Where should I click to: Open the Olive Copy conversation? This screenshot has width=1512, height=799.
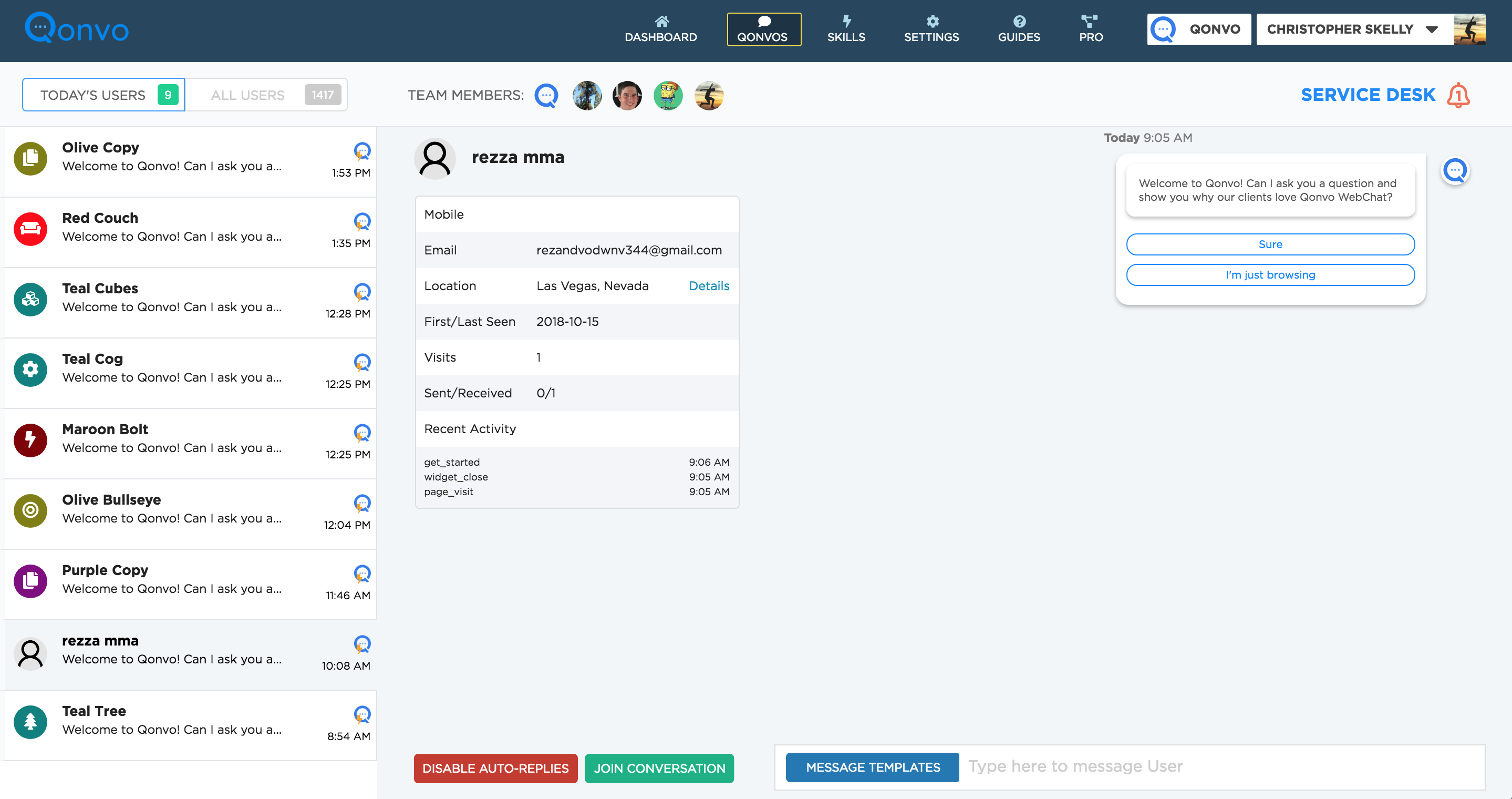(x=189, y=161)
